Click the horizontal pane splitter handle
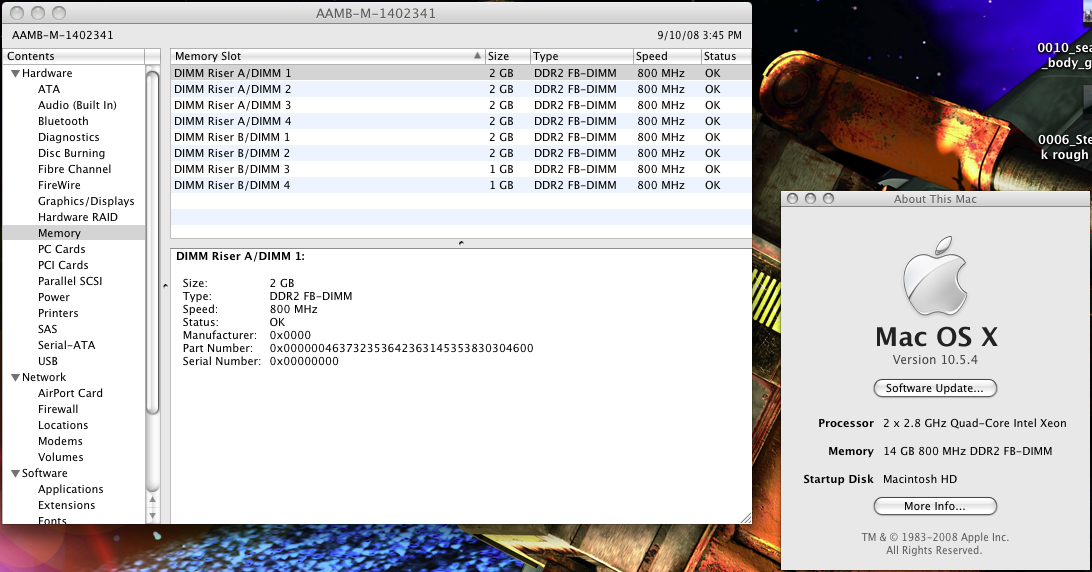This screenshot has width=1092, height=572. [x=461, y=243]
